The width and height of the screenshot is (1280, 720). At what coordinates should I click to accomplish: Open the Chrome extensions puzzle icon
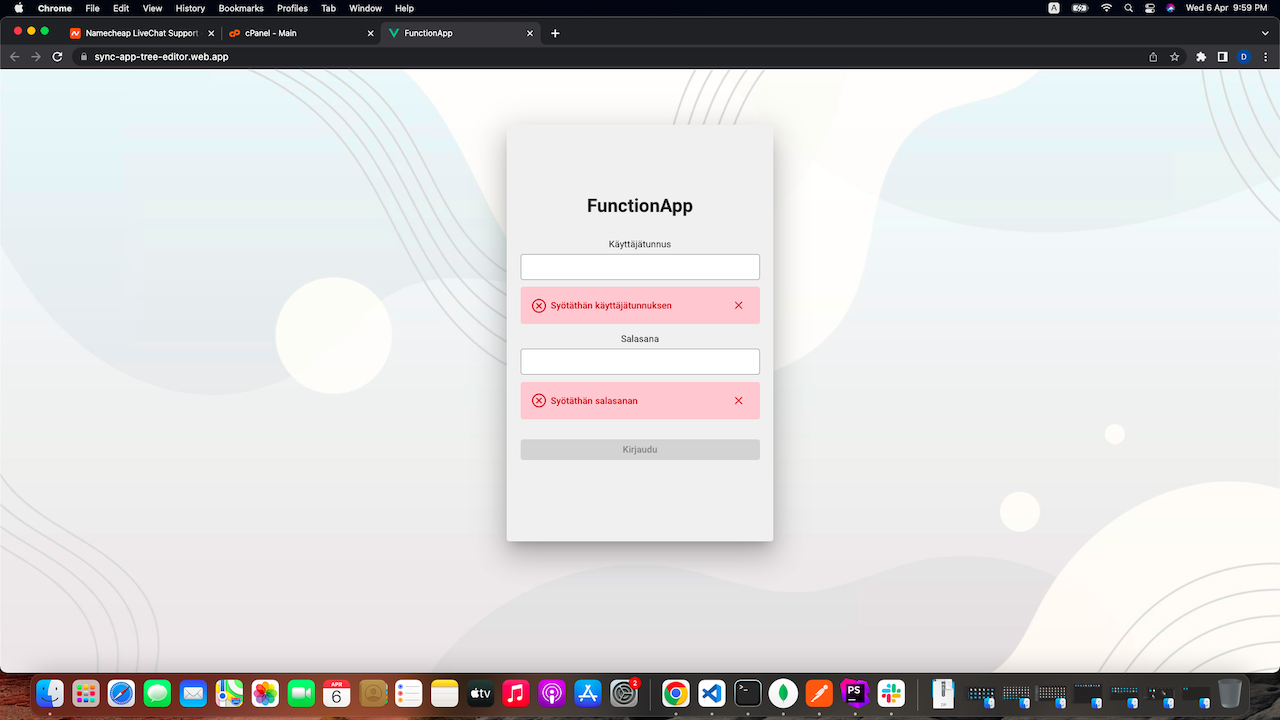1201,57
